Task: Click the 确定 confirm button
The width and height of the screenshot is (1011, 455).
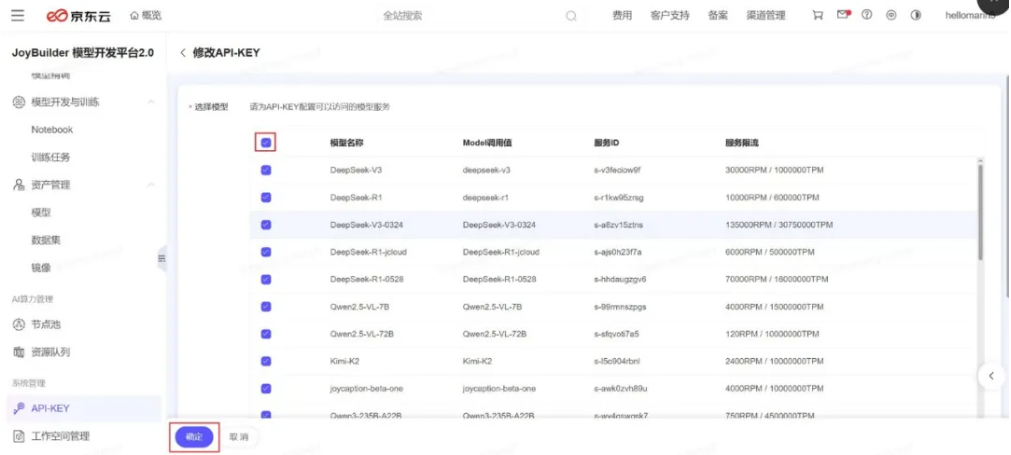Action: [194, 437]
